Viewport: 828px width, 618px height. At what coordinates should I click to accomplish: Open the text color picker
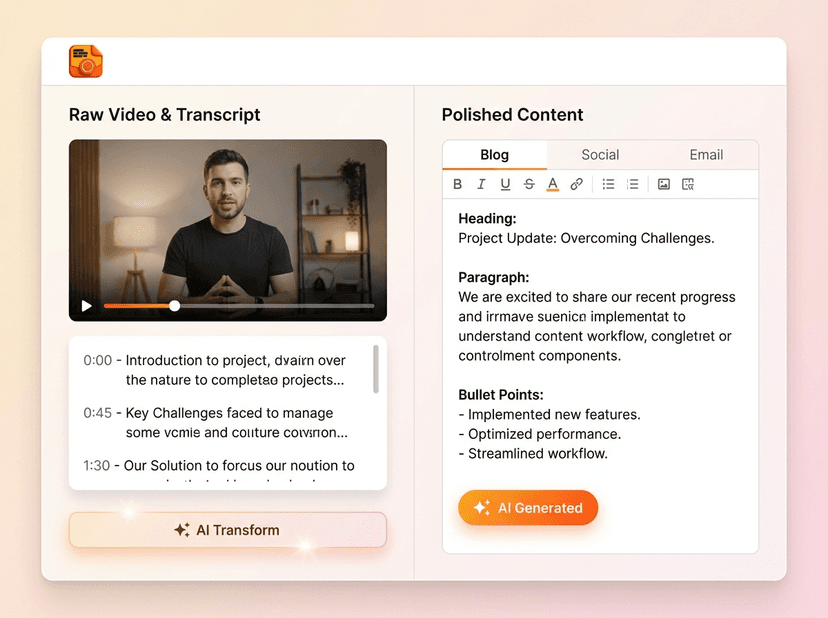553,184
